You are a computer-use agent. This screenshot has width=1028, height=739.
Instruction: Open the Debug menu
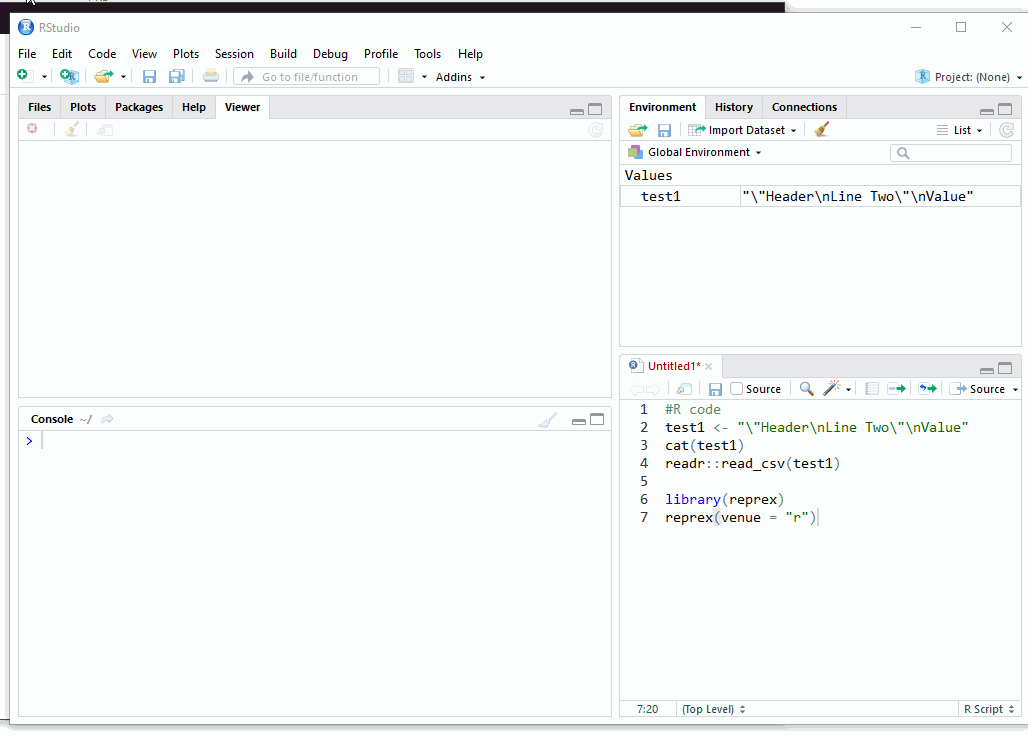[330, 54]
